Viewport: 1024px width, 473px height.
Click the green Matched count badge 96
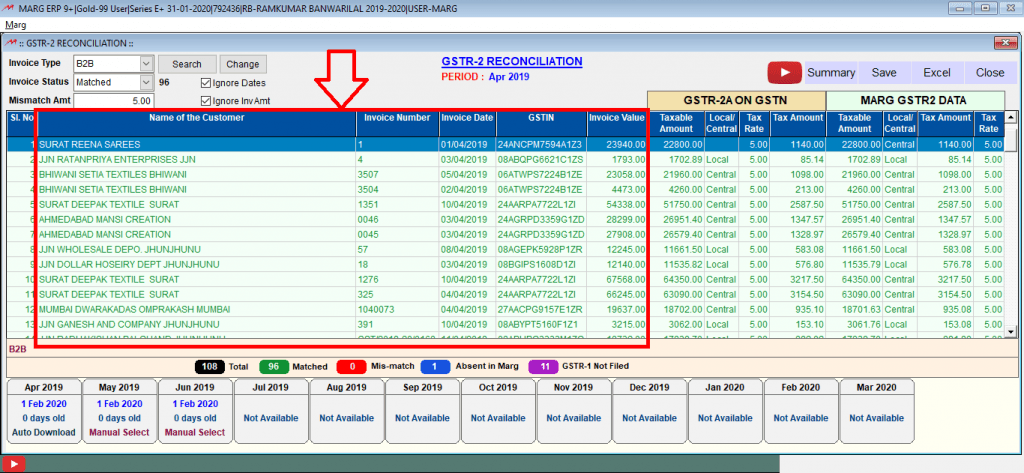(x=274, y=367)
